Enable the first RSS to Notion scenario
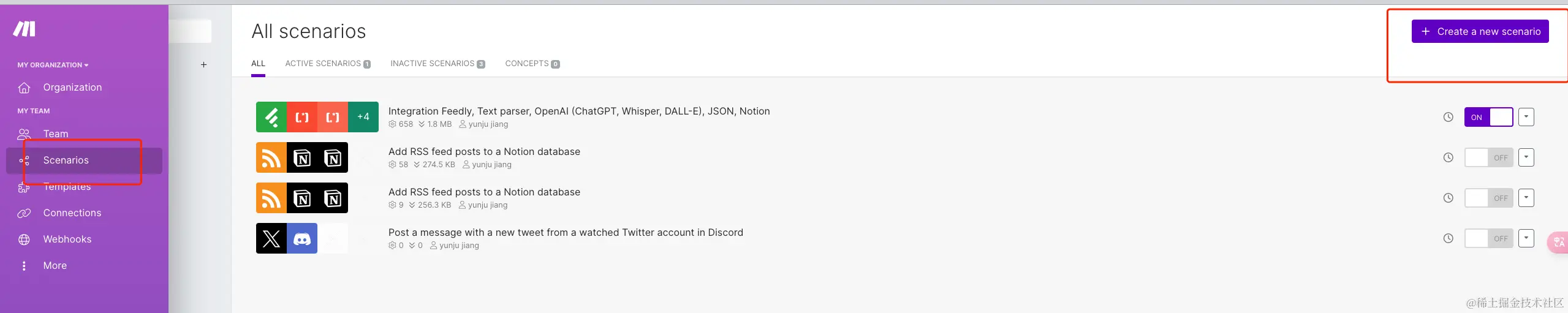Screen dimensions: 1568x313 point(1488,157)
